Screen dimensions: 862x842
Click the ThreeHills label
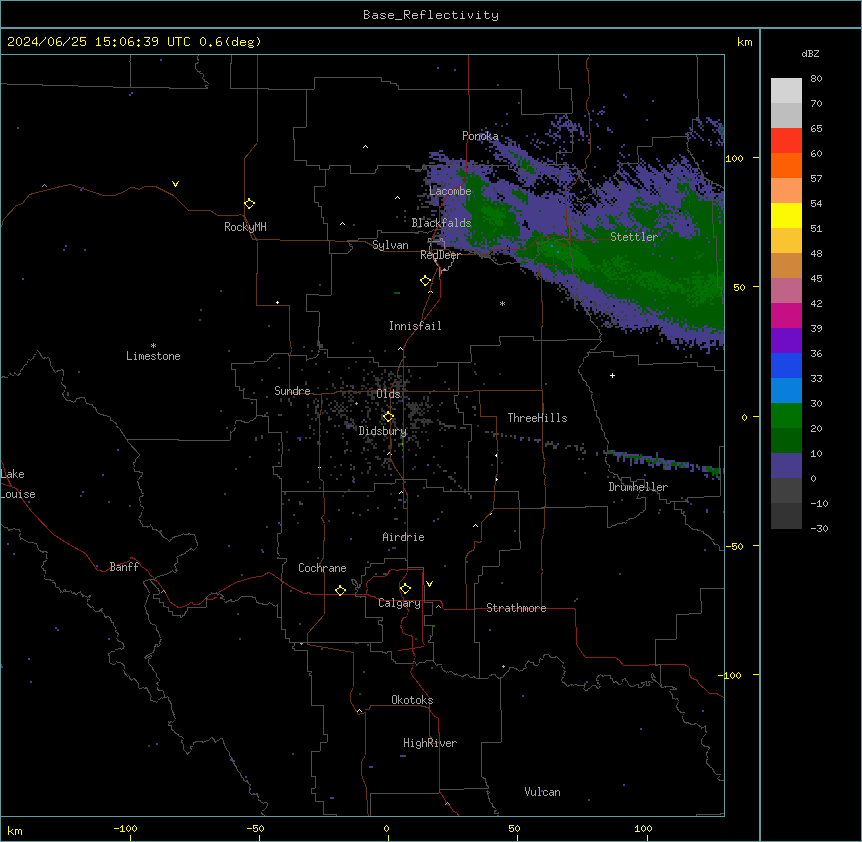click(x=537, y=418)
